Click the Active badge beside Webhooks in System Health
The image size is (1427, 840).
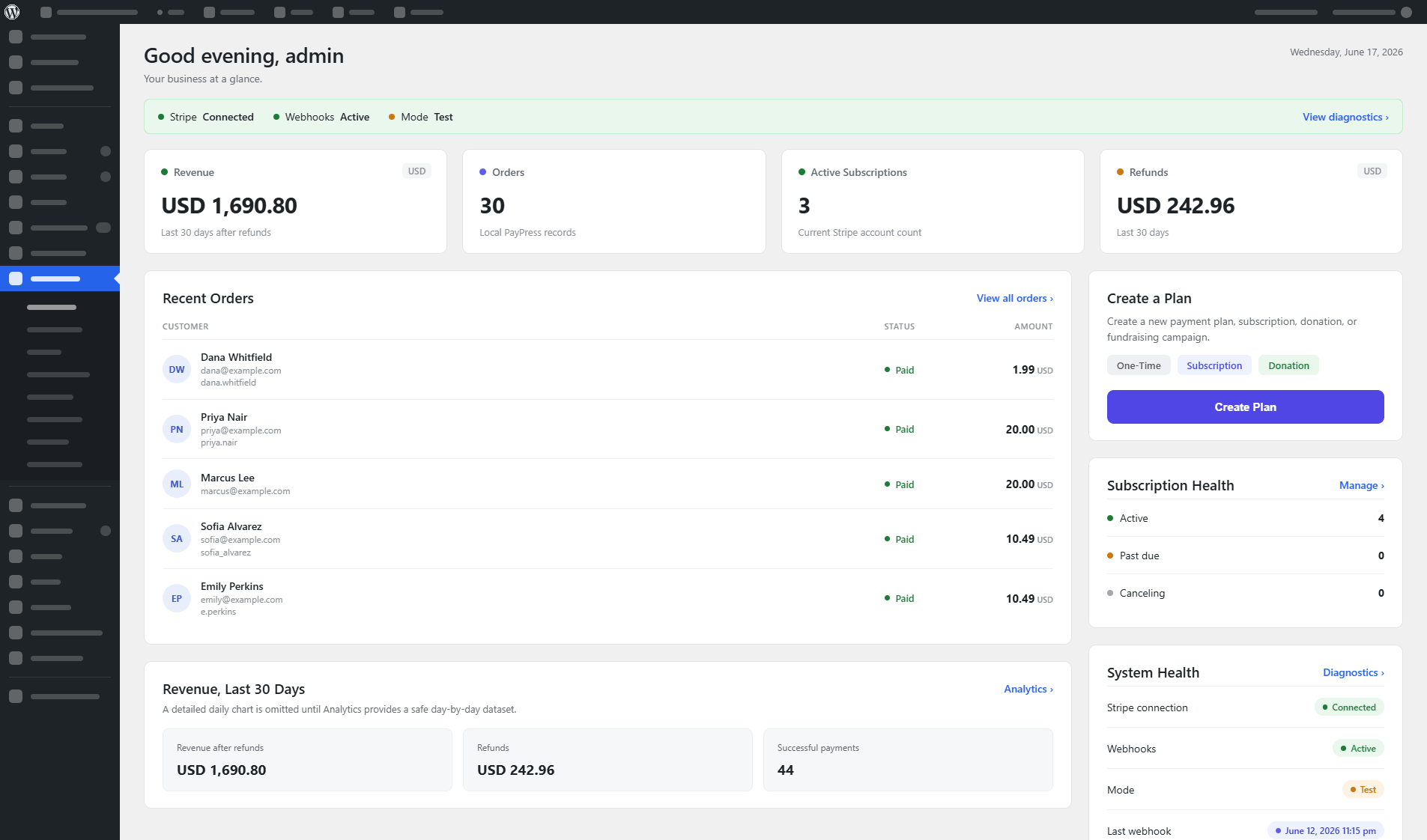[1358, 749]
